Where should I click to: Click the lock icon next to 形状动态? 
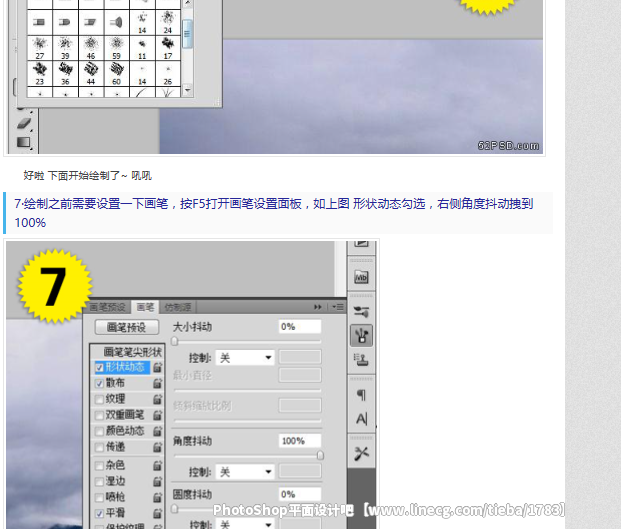[x=157, y=368]
